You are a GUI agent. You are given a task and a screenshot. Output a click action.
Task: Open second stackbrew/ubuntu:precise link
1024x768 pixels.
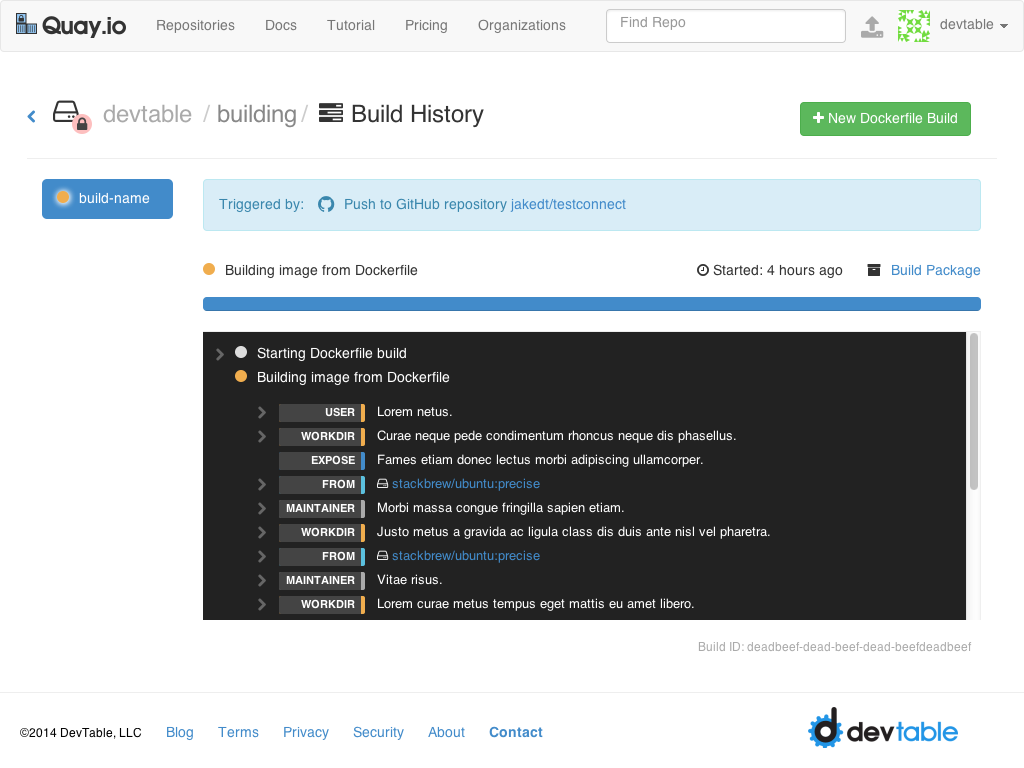[x=466, y=556]
